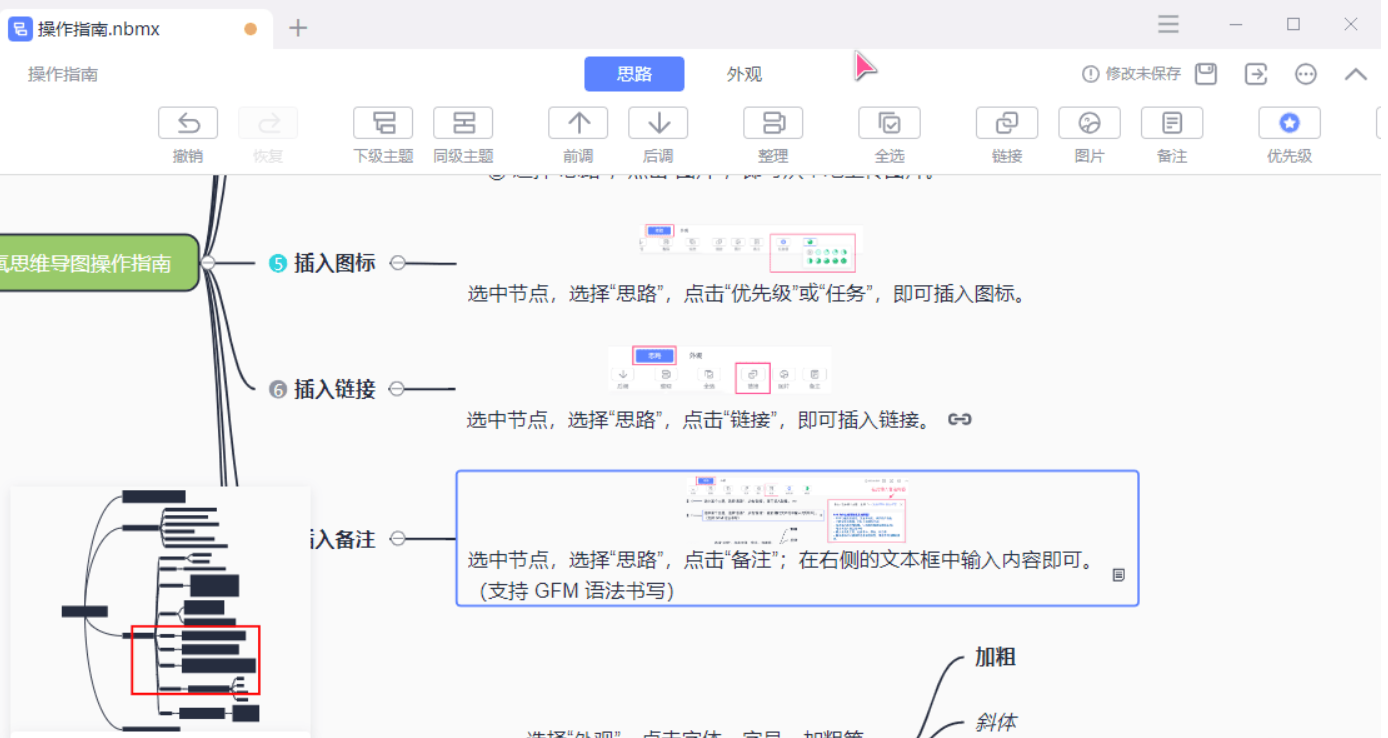Viewport: 1388px width, 738px height.
Task: Open a new tab with the plus button
Action: coord(297,29)
